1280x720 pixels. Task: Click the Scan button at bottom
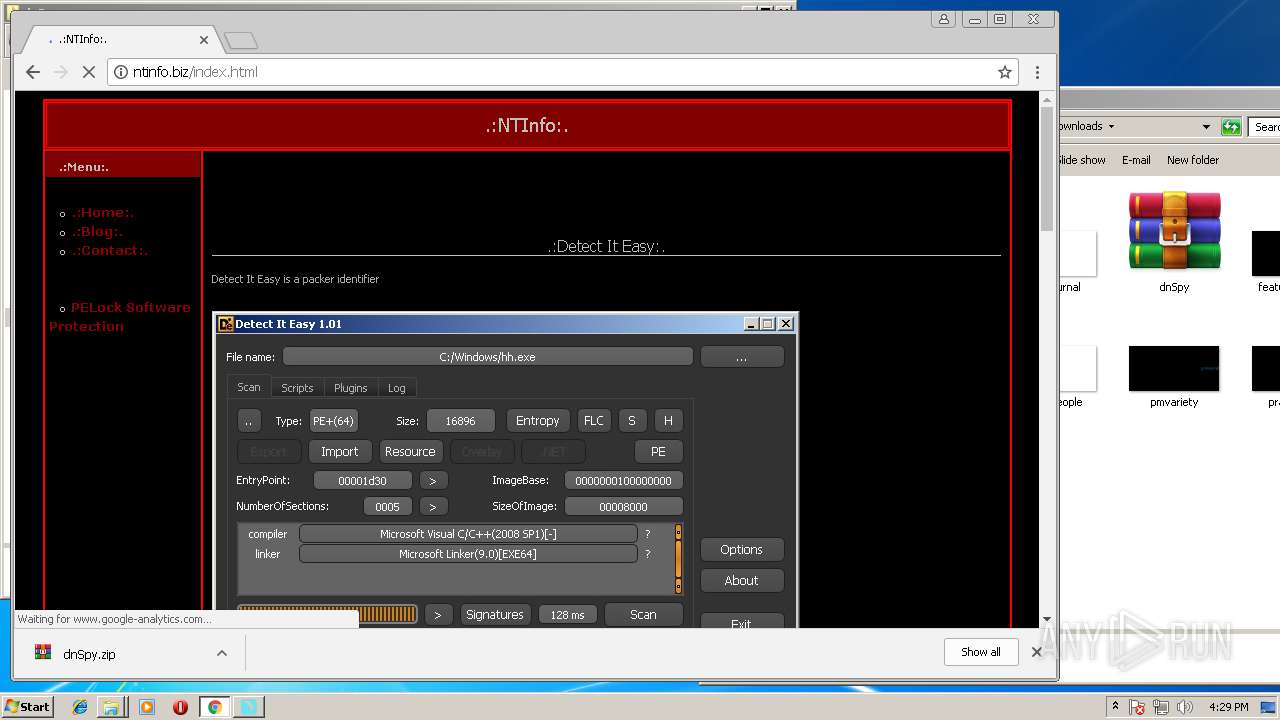pos(643,615)
